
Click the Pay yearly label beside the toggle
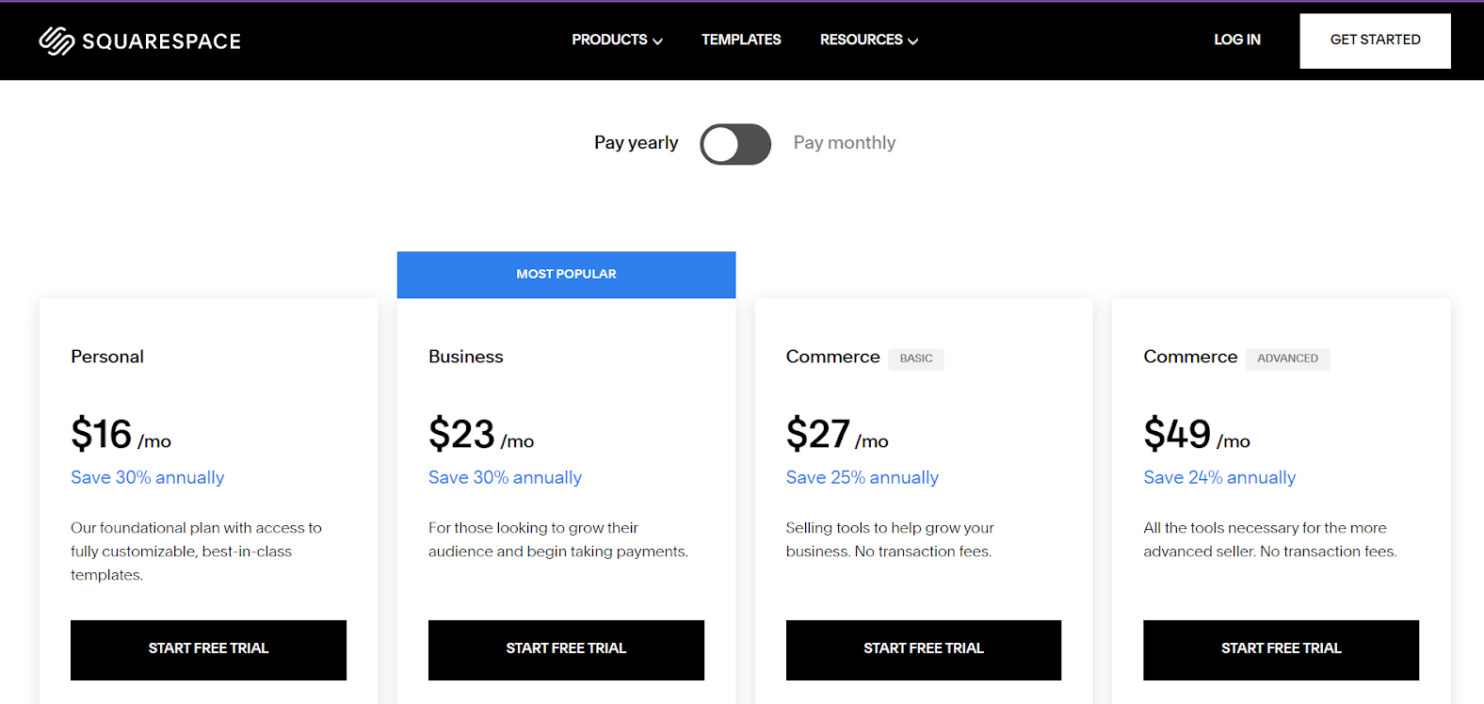[x=635, y=143]
